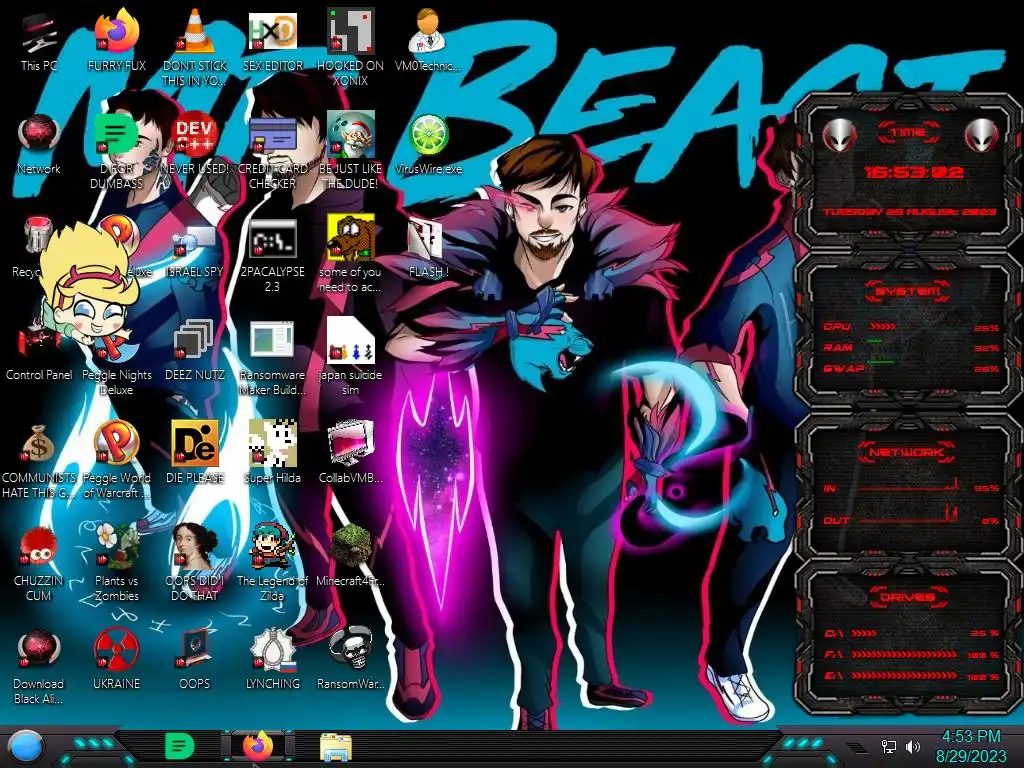The image size is (1024, 768).
Task: Open the CollabVMB... monitor icon
Action: click(351, 453)
